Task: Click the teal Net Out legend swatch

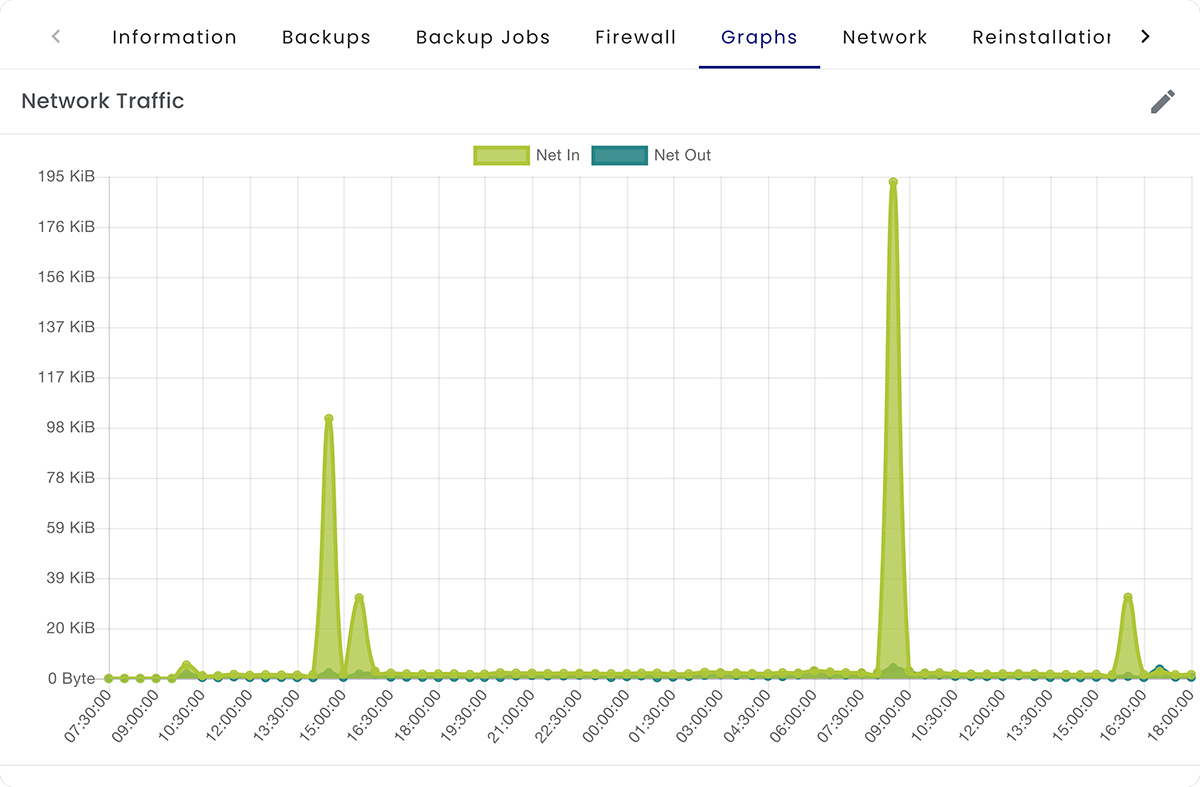Action: coord(619,155)
